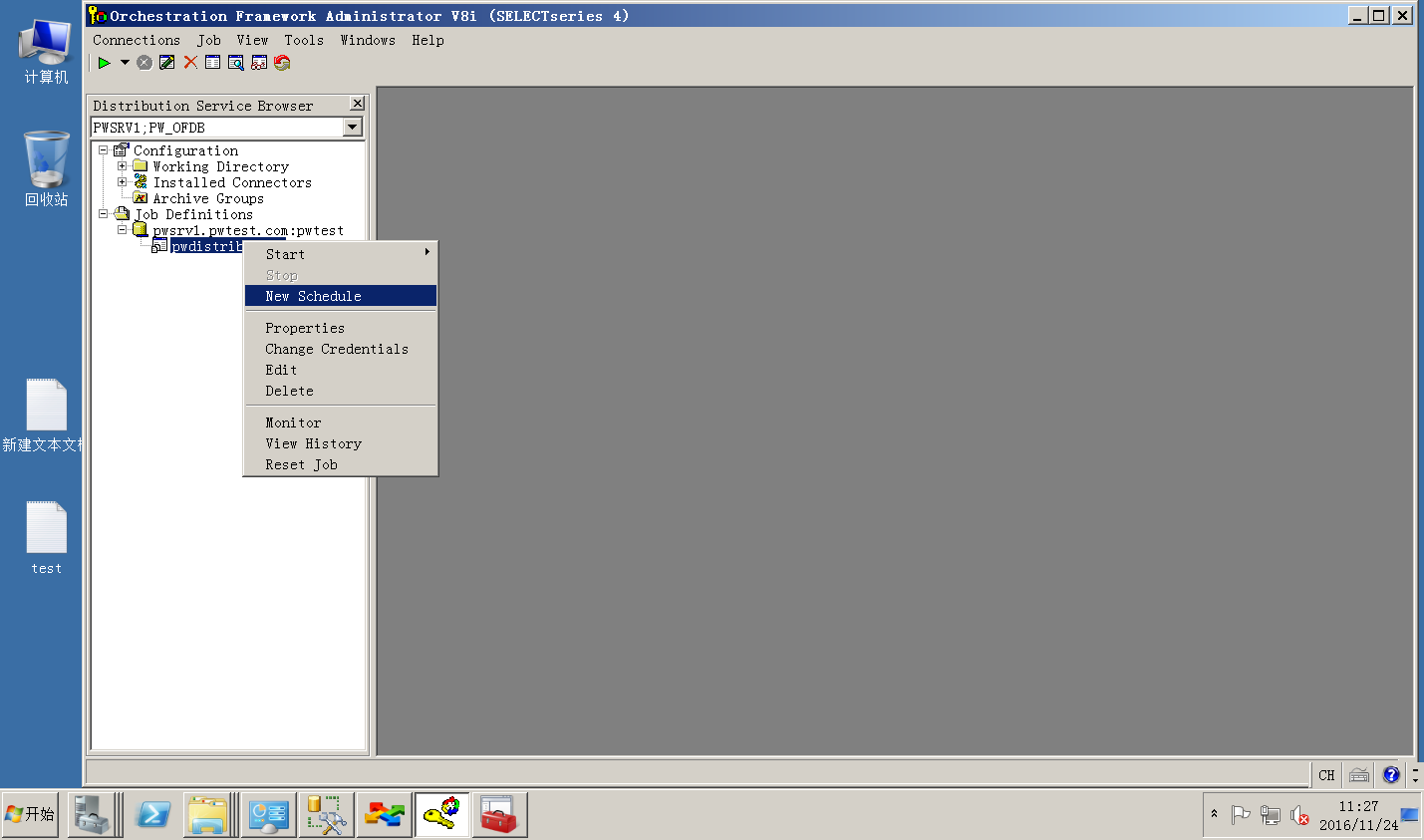Image resolution: width=1424 pixels, height=840 pixels.
Task: Choose View History from context menu
Action: tap(341, 443)
